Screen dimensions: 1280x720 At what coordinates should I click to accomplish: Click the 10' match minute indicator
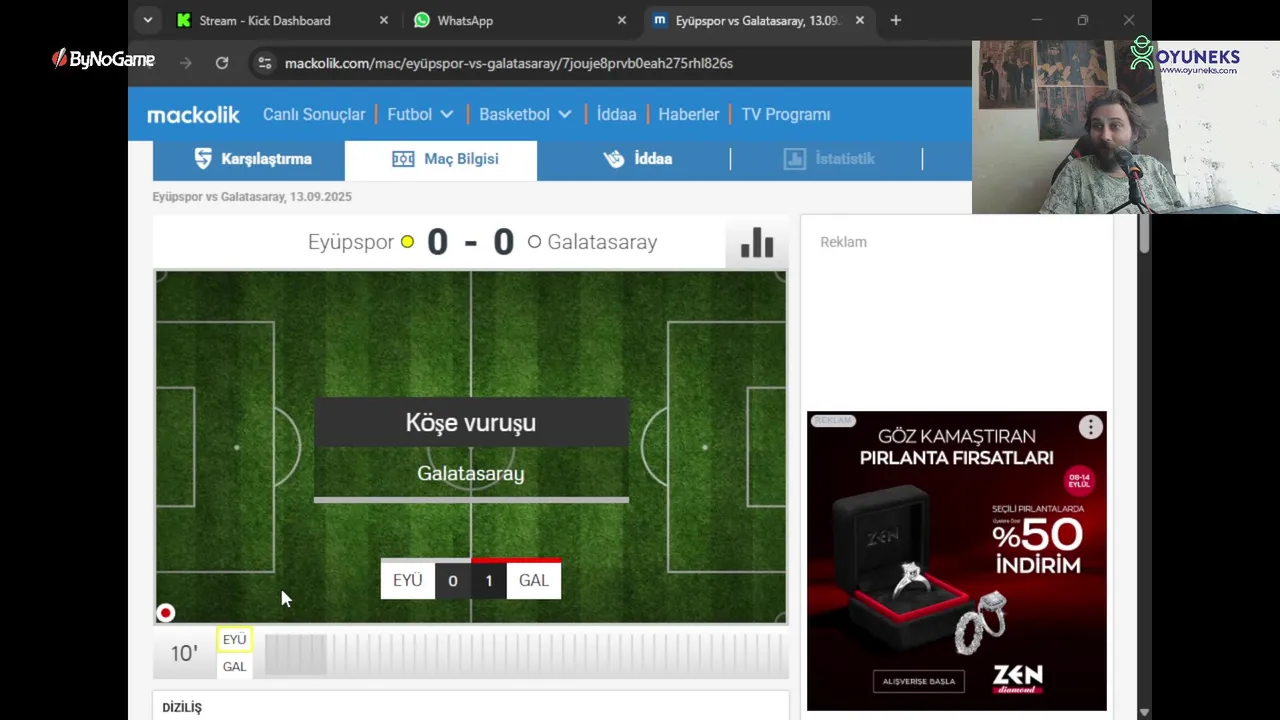(184, 654)
